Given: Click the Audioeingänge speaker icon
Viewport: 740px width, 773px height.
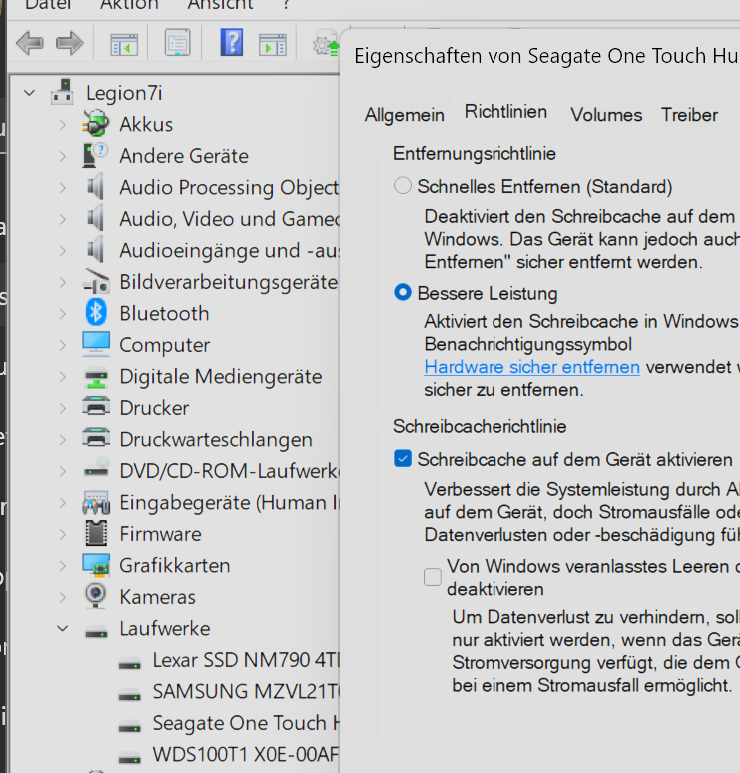Looking at the screenshot, I should [x=96, y=250].
